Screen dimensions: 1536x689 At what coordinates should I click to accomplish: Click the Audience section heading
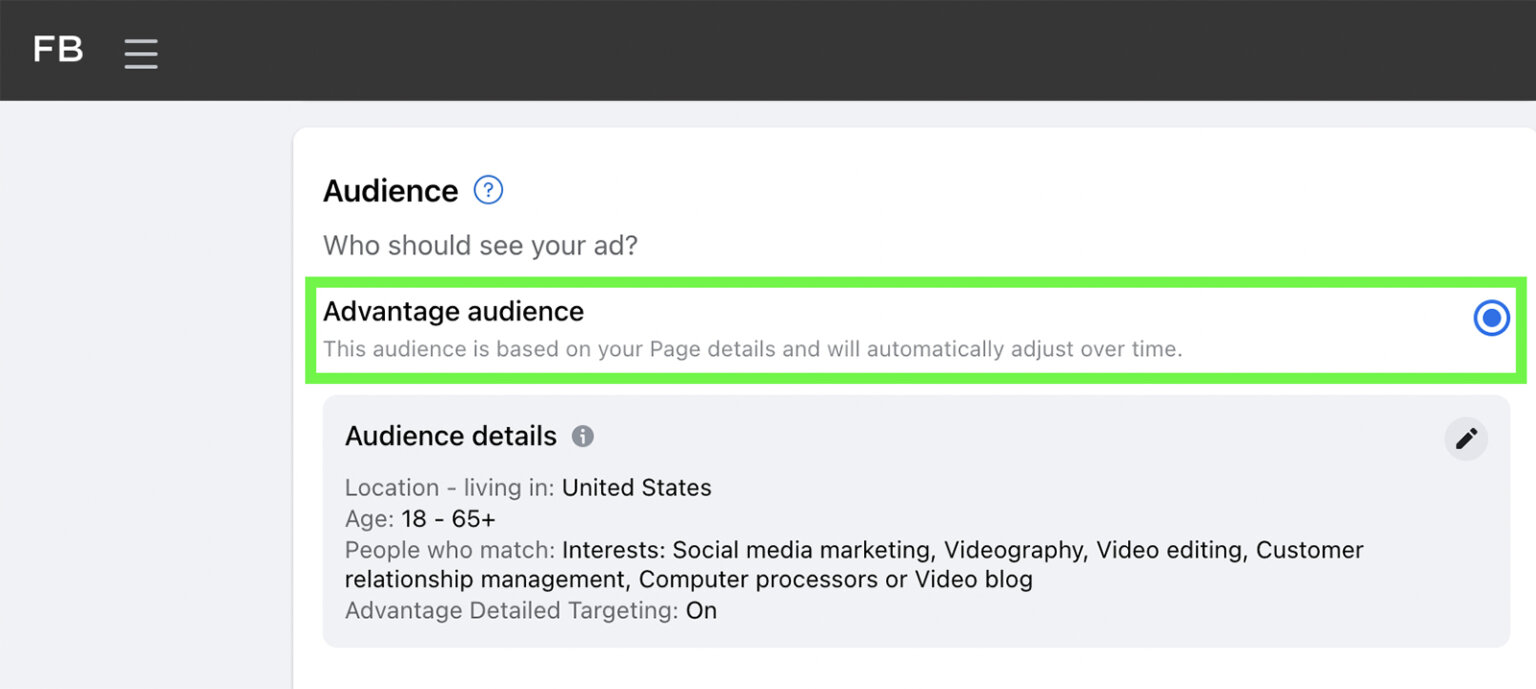390,190
